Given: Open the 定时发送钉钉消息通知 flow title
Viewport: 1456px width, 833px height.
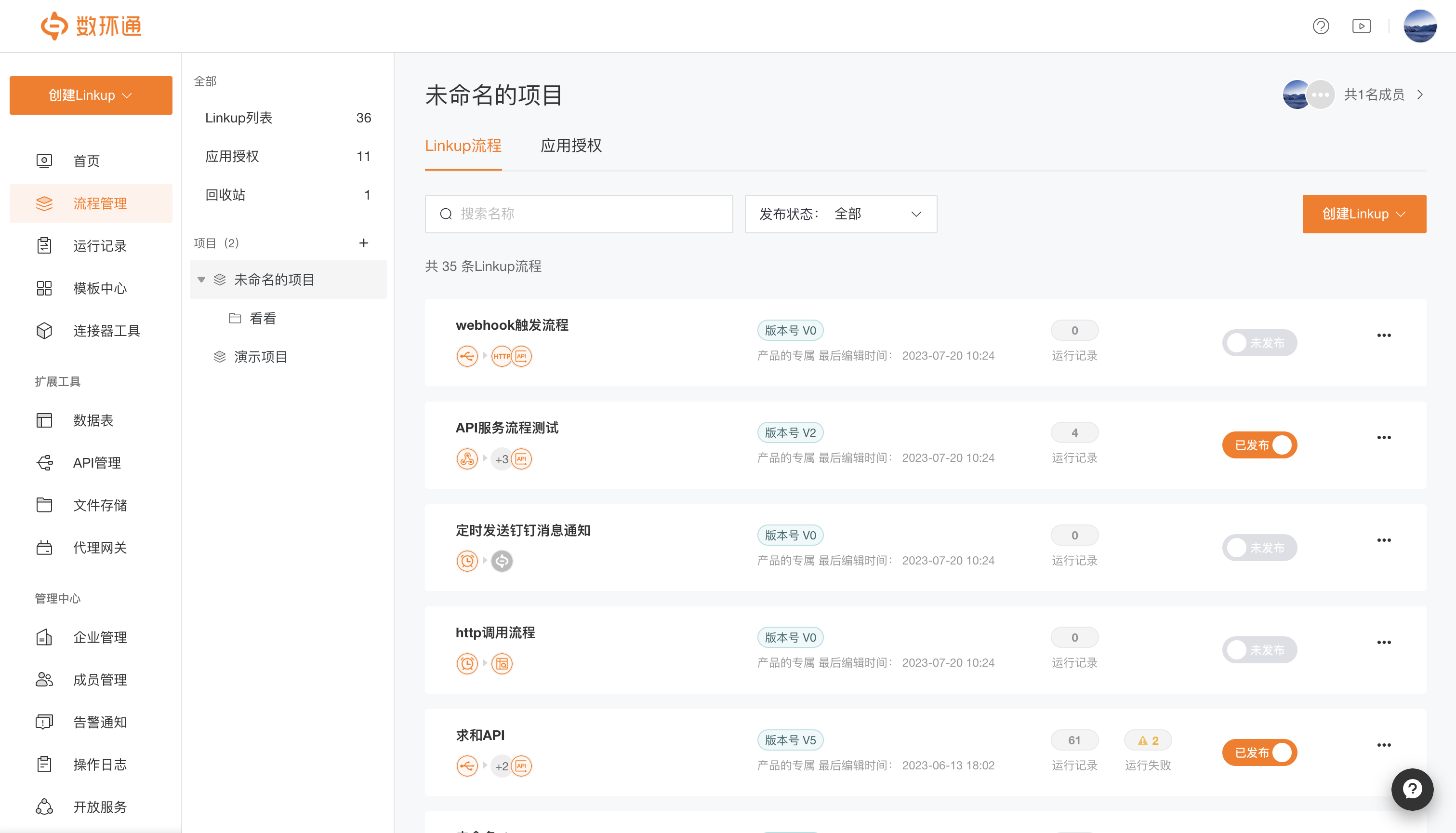Looking at the screenshot, I should click(x=522, y=530).
